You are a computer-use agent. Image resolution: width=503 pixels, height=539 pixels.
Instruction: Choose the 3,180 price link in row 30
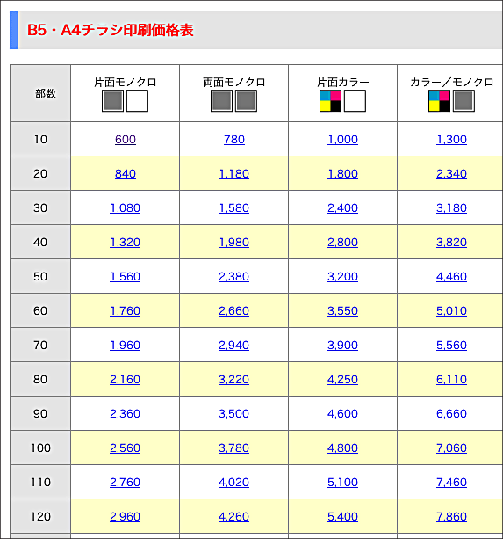[451, 208]
